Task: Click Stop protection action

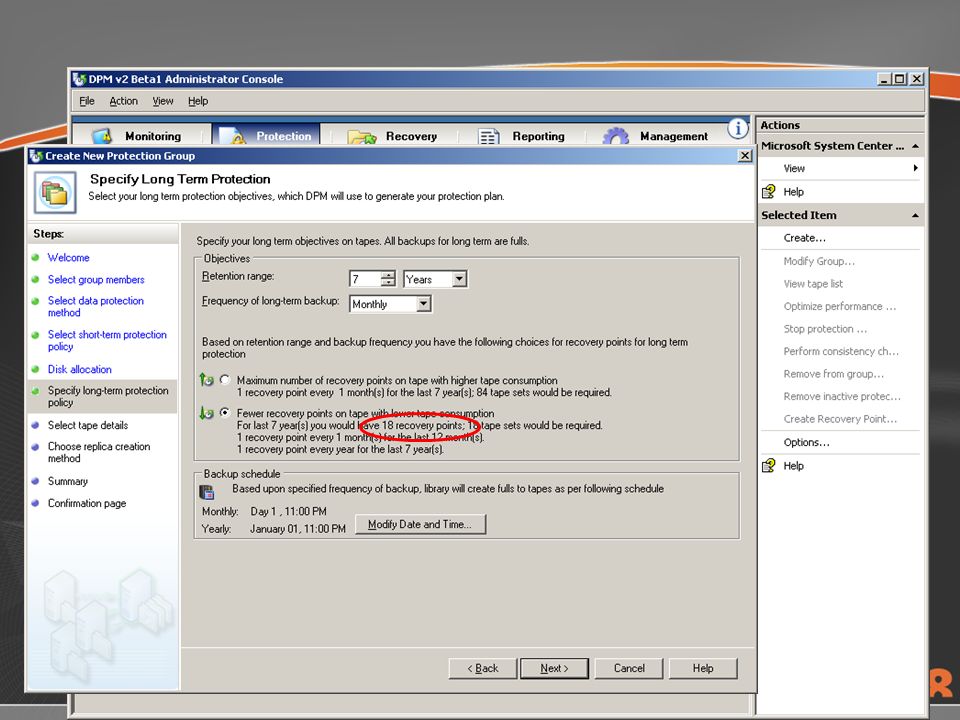Action: [825, 329]
